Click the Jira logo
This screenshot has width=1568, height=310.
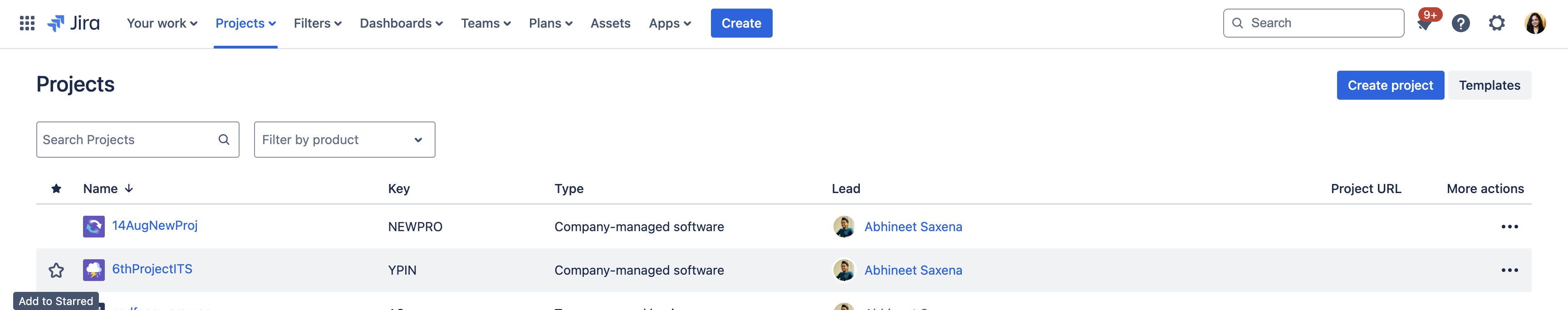(73, 23)
